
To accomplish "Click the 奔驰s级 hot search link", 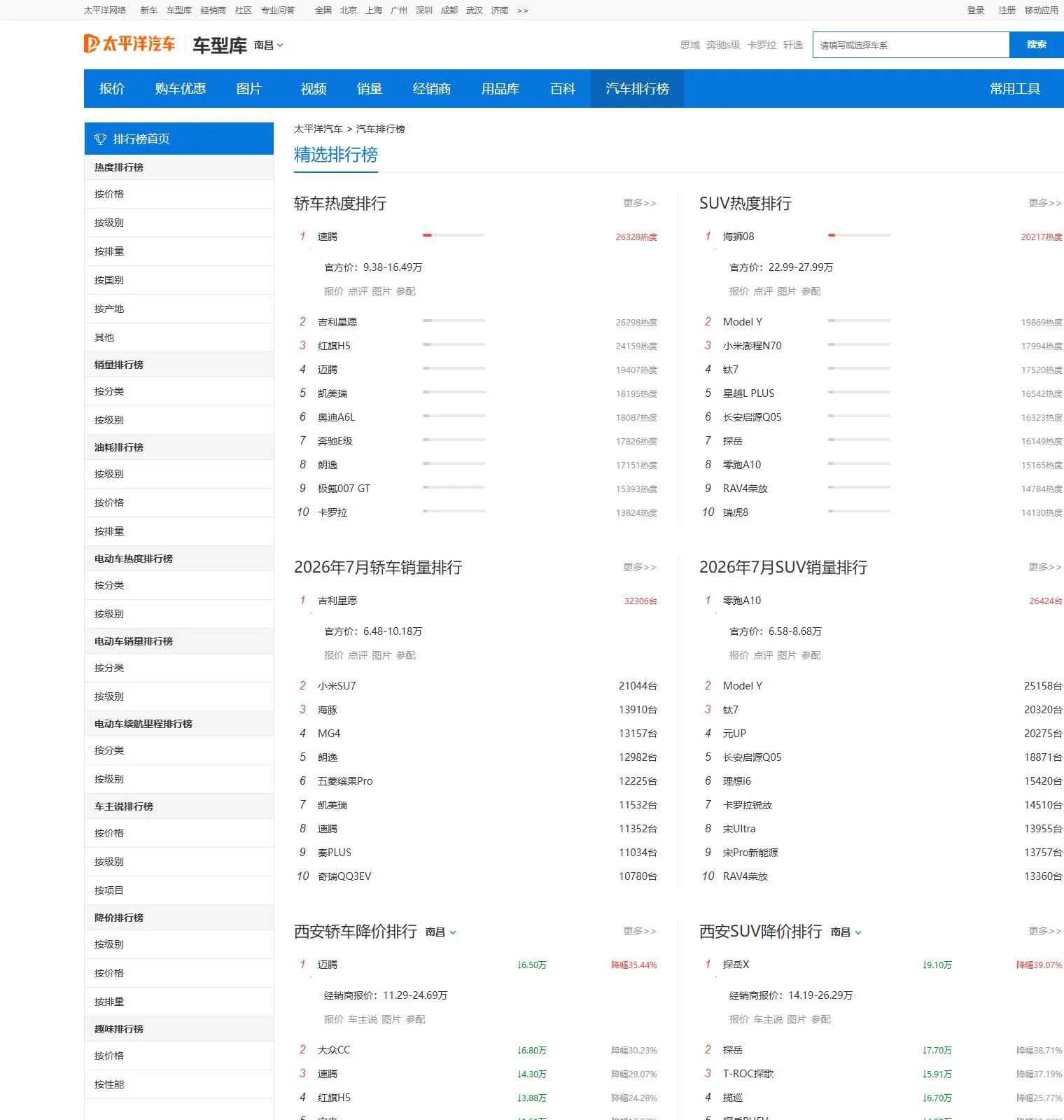I will [x=723, y=45].
